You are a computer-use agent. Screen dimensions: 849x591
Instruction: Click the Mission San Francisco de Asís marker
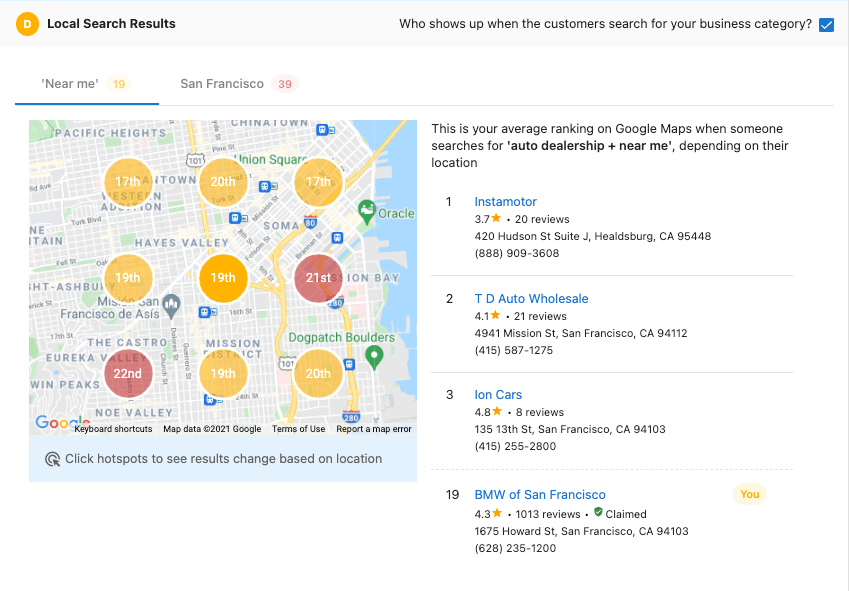[171, 303]
